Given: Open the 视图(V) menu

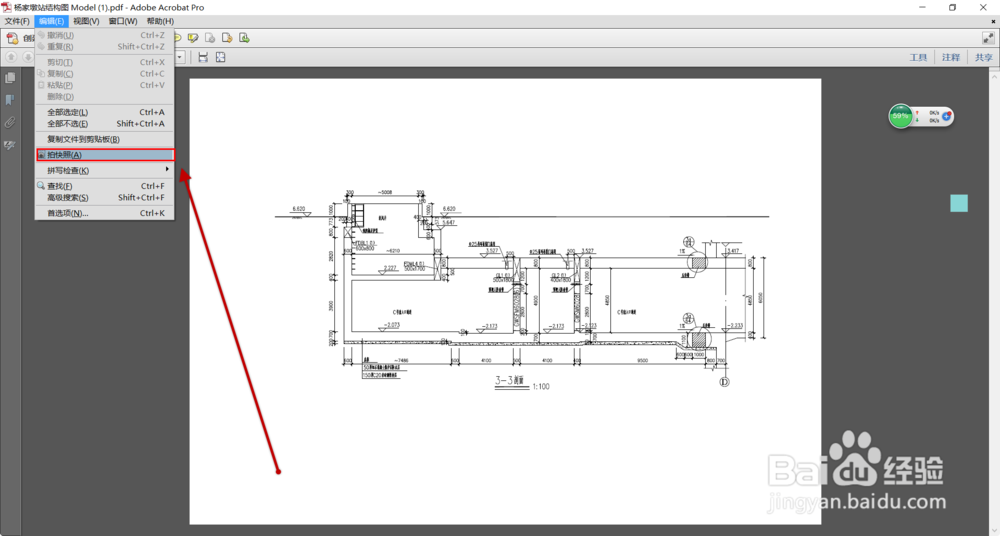Looking at the screenshot, I should [86, 21].
